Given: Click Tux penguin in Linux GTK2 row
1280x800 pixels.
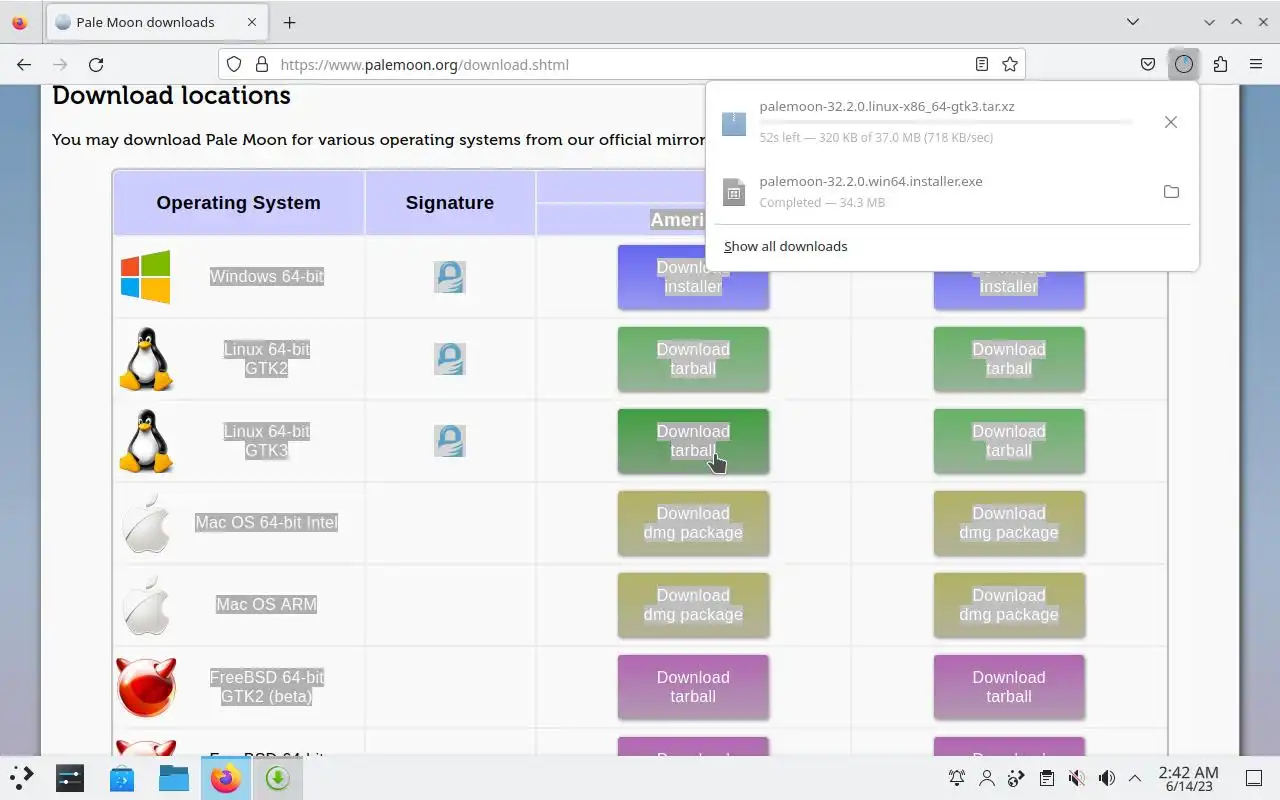Looking at the screenshot, I should tap(146, 359).
